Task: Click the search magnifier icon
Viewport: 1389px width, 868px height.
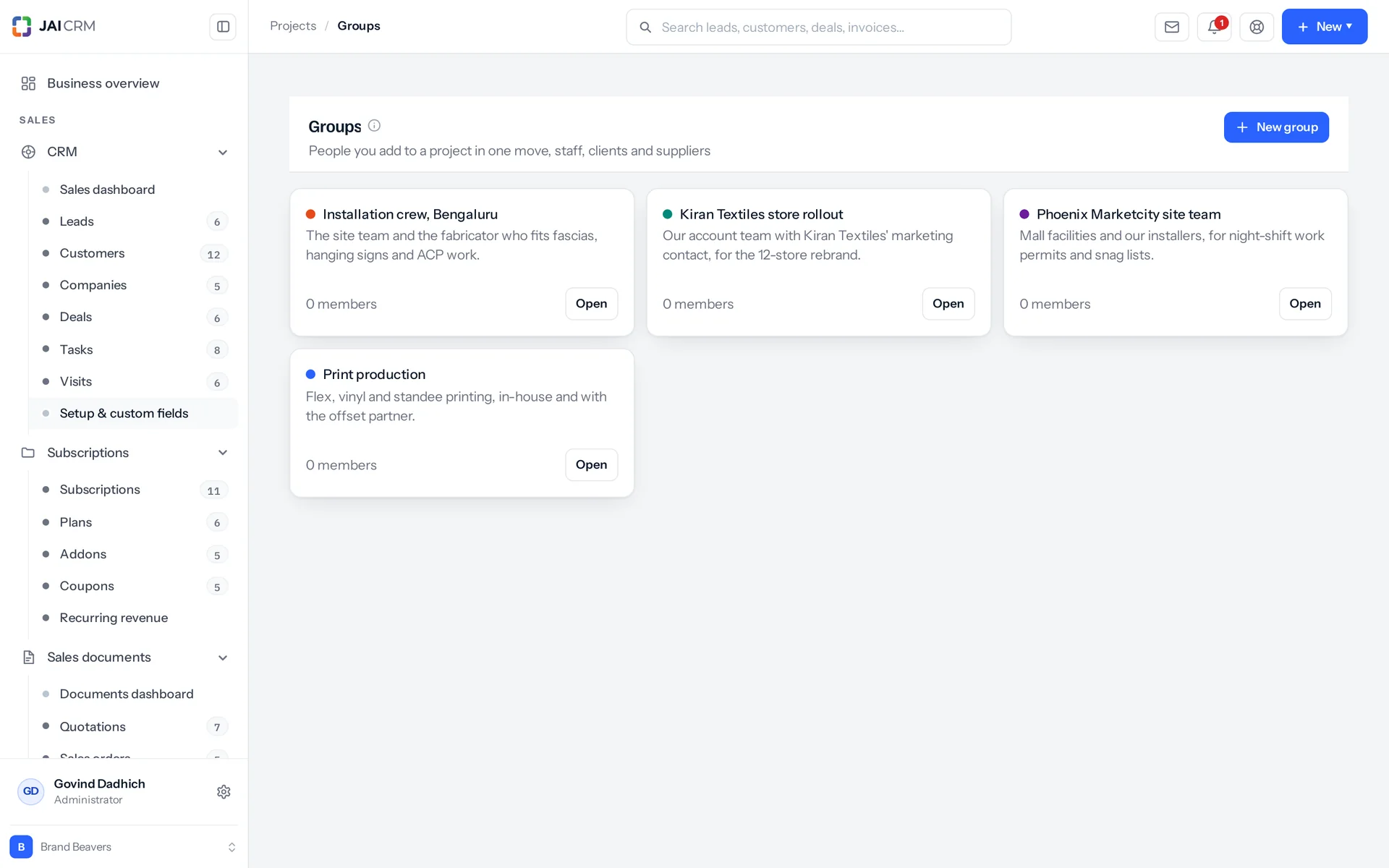Action: [x=645, y=27]
